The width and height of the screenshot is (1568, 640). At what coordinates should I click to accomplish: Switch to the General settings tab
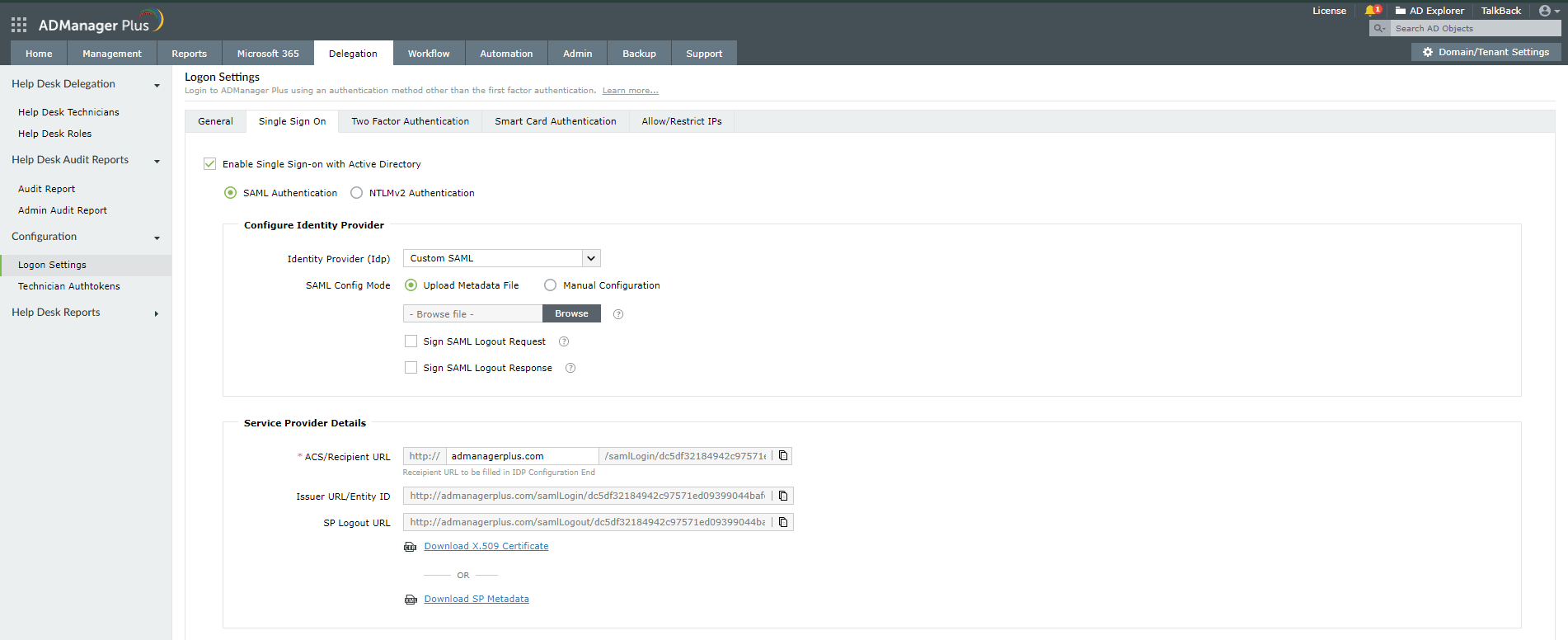[x=215, y=121]
